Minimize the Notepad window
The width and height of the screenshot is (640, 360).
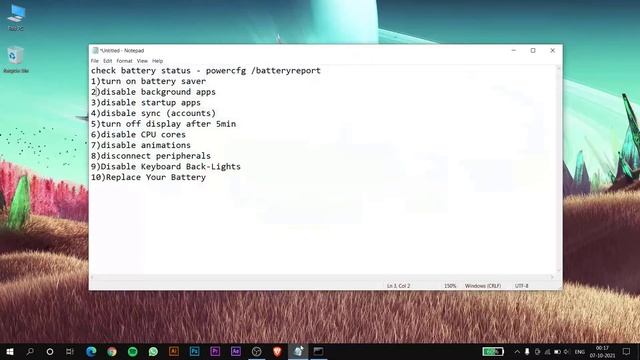(x=514, y=50)
